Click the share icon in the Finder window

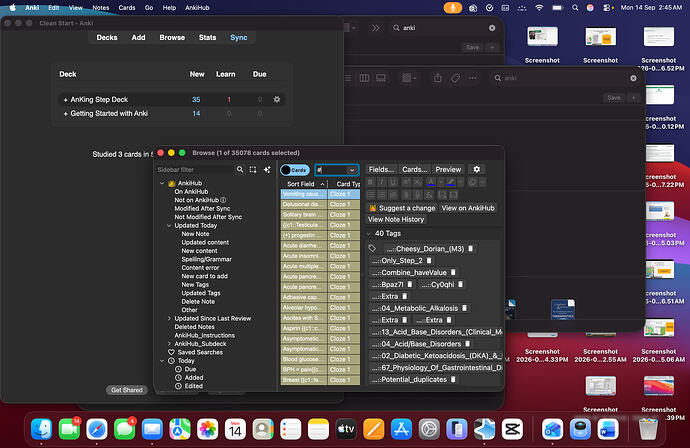[437, 78]
